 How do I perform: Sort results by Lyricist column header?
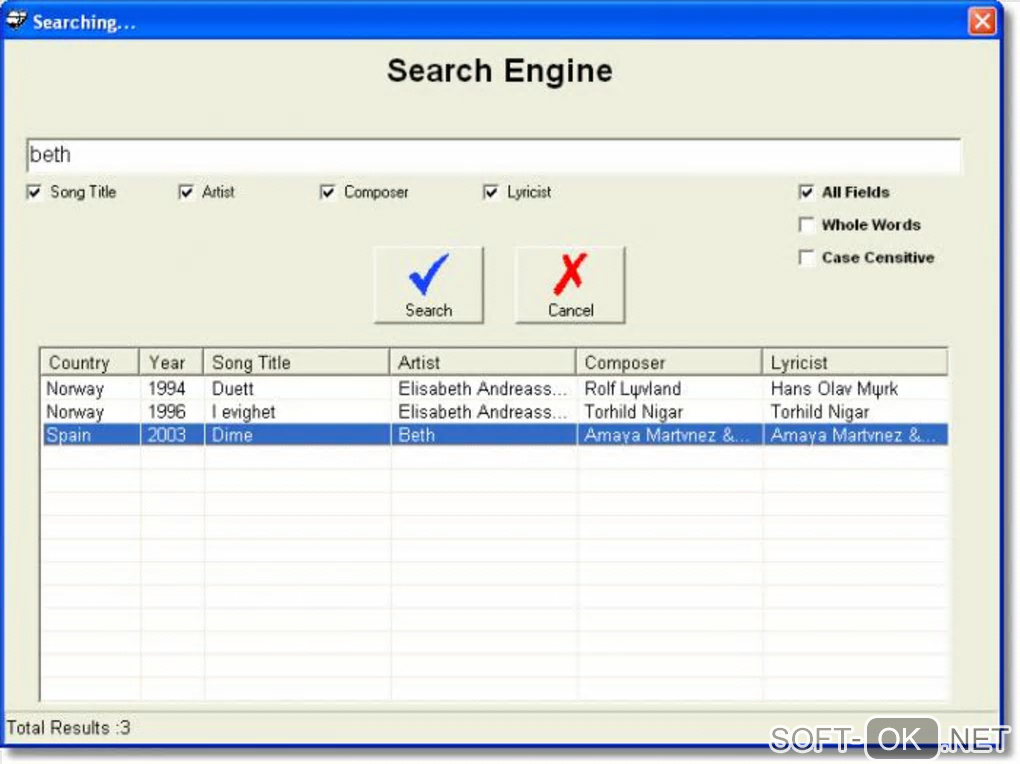(855, 362)
